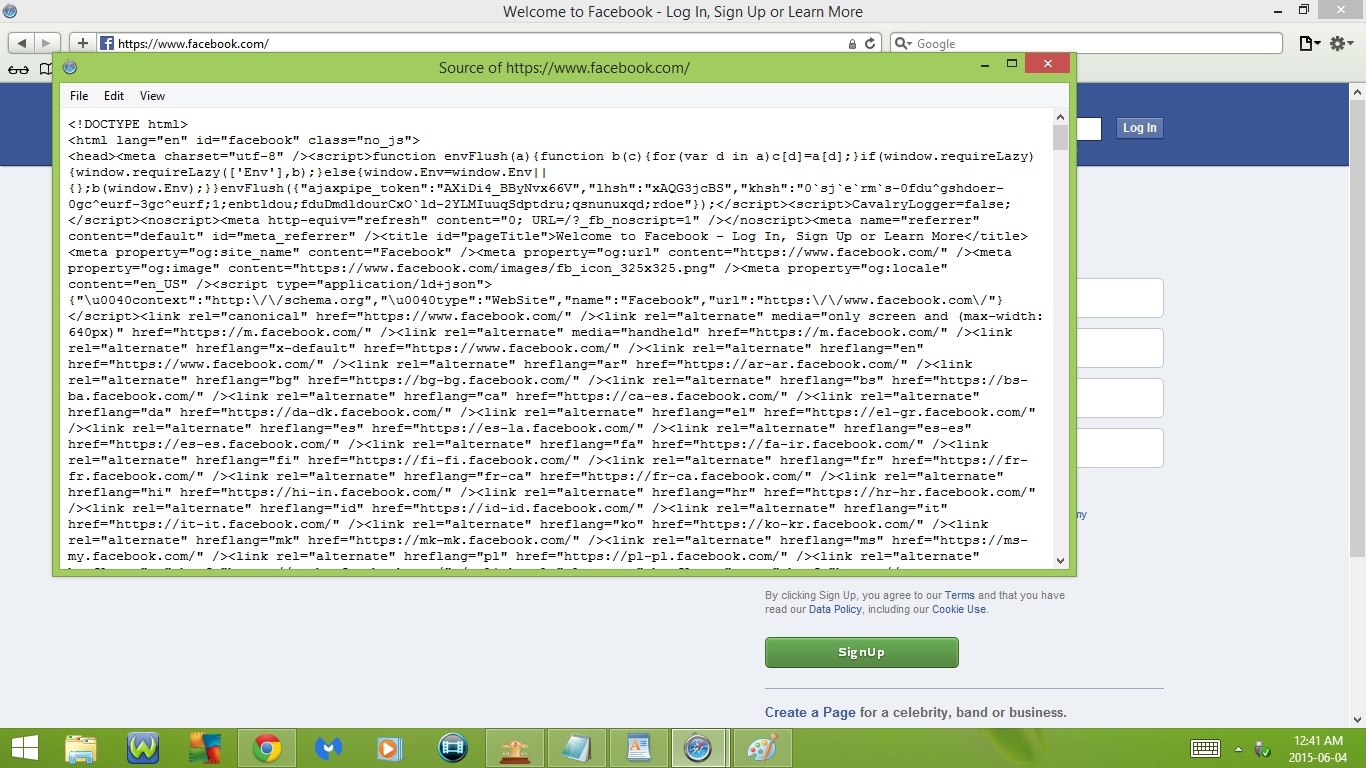Open the Notepad taskbar icon
This screenshot has height=768, width=1366.
(x=576, y=748)
